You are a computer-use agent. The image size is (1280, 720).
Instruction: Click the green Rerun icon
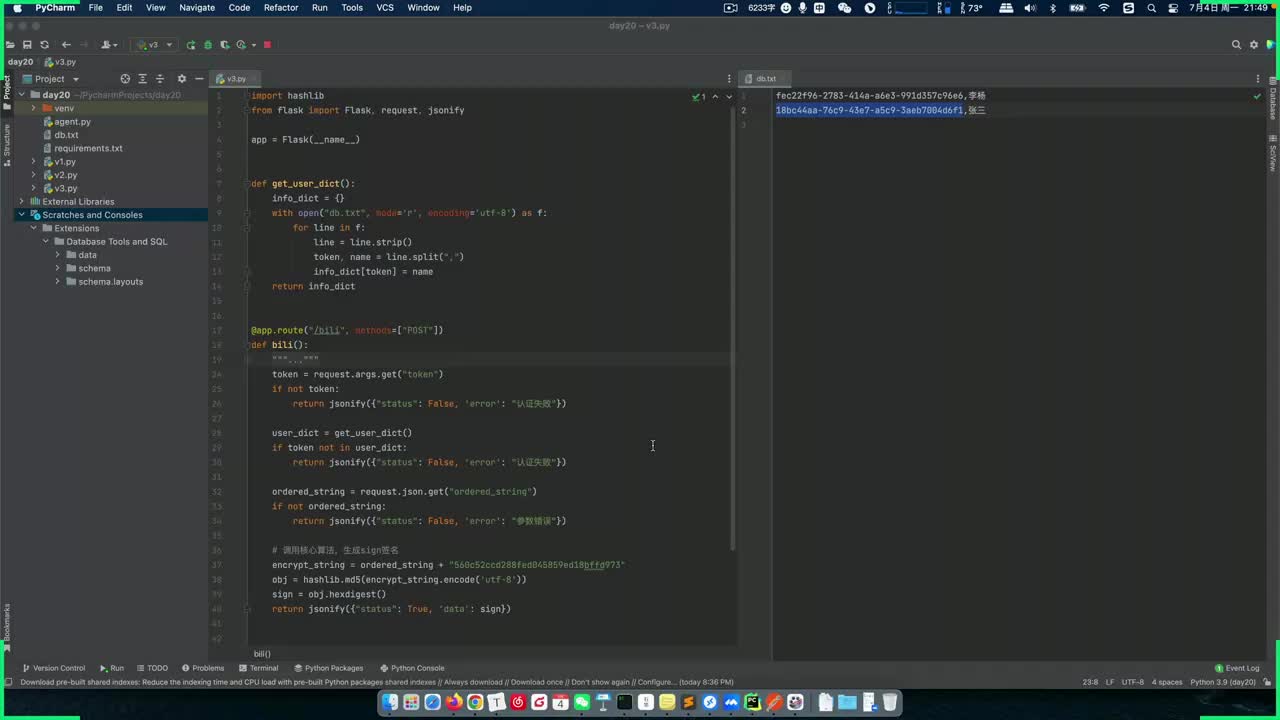(191, 45)
